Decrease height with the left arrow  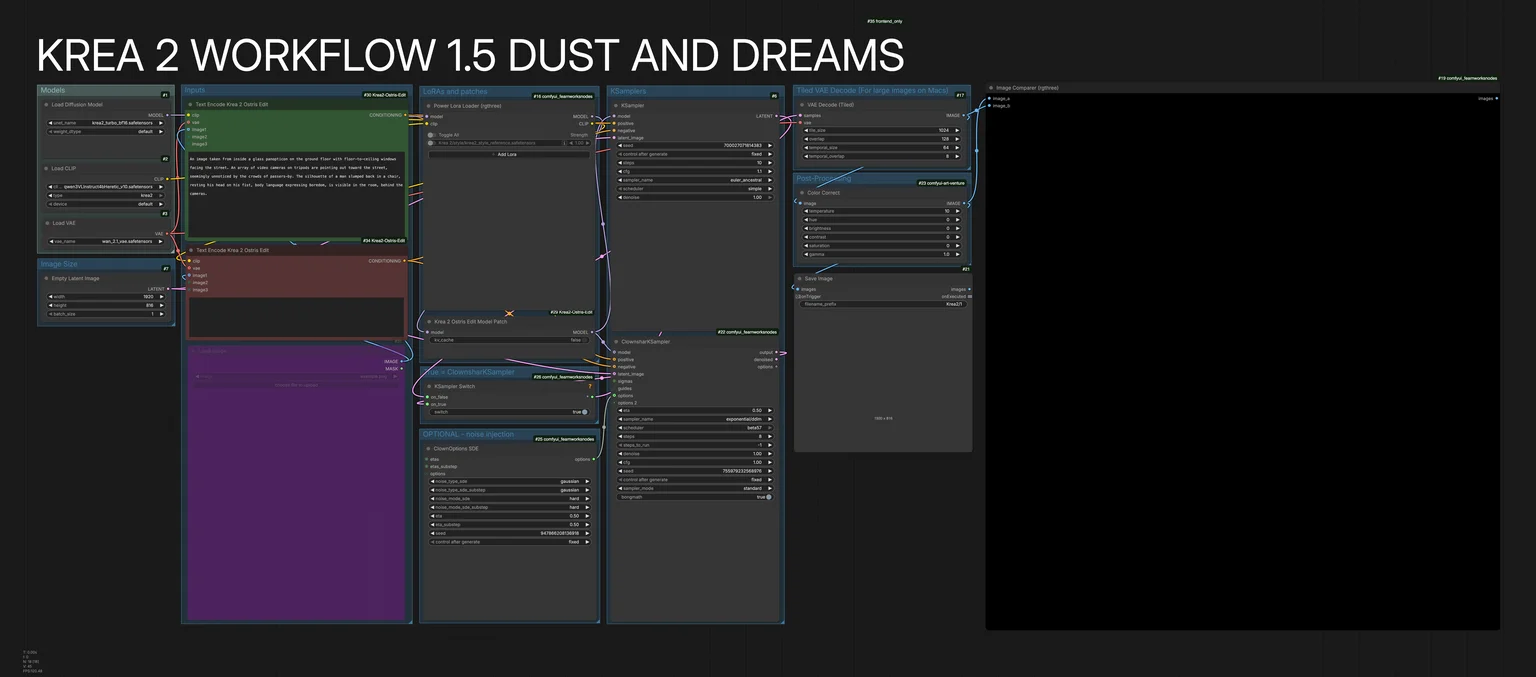point(50,305)
